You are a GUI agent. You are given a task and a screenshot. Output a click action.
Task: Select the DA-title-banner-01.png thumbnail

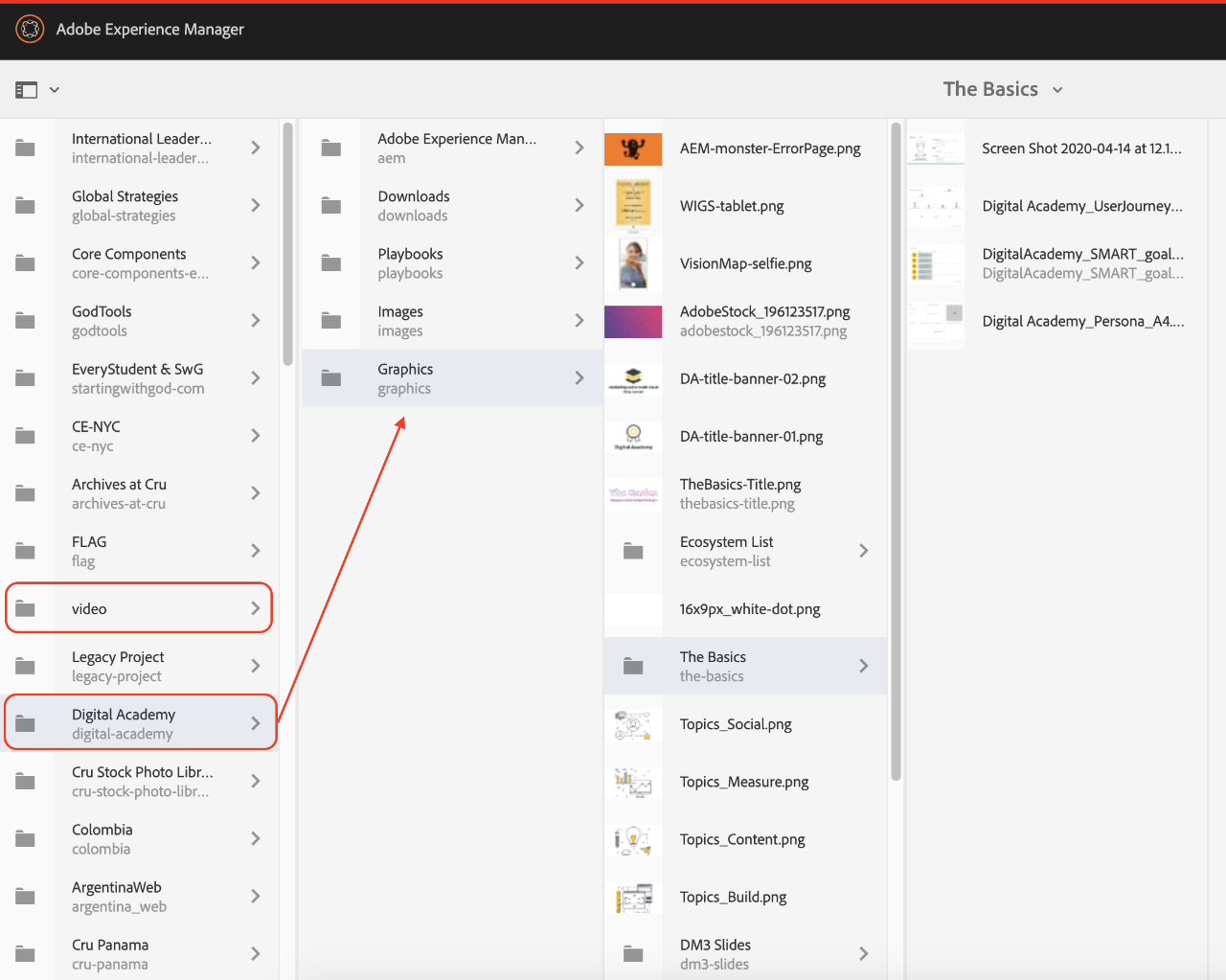pyautogui.click(x=633, y=437)
